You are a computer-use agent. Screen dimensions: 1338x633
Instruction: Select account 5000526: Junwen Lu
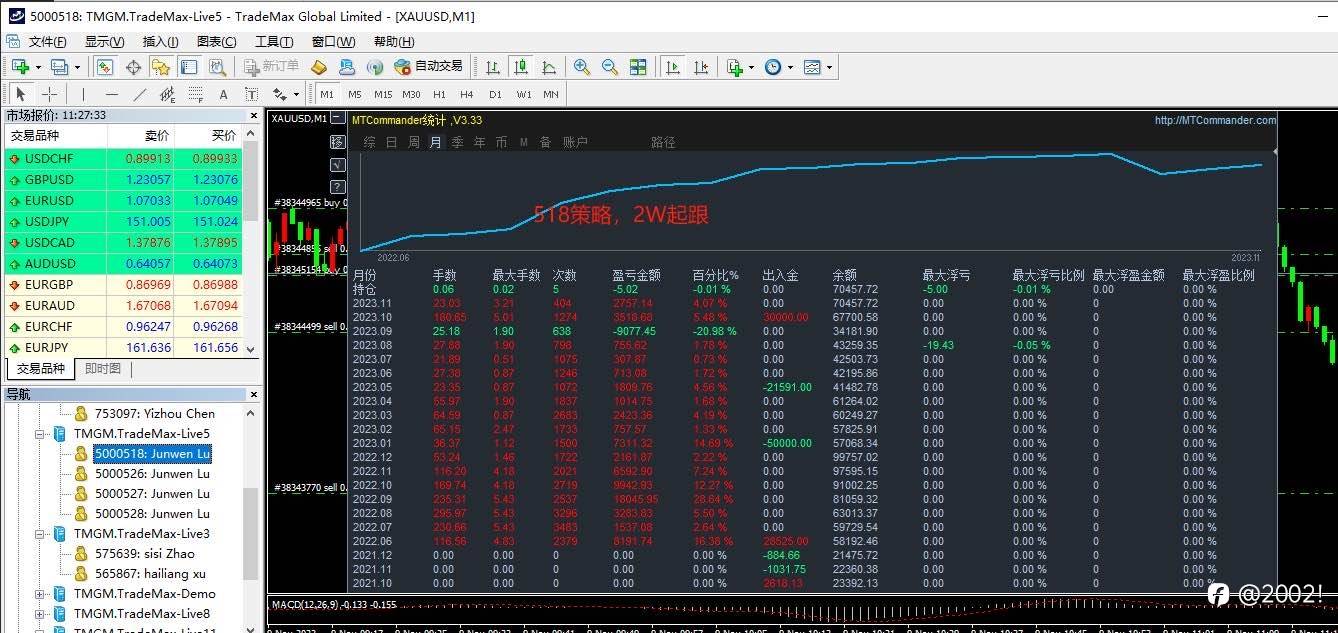152,474
